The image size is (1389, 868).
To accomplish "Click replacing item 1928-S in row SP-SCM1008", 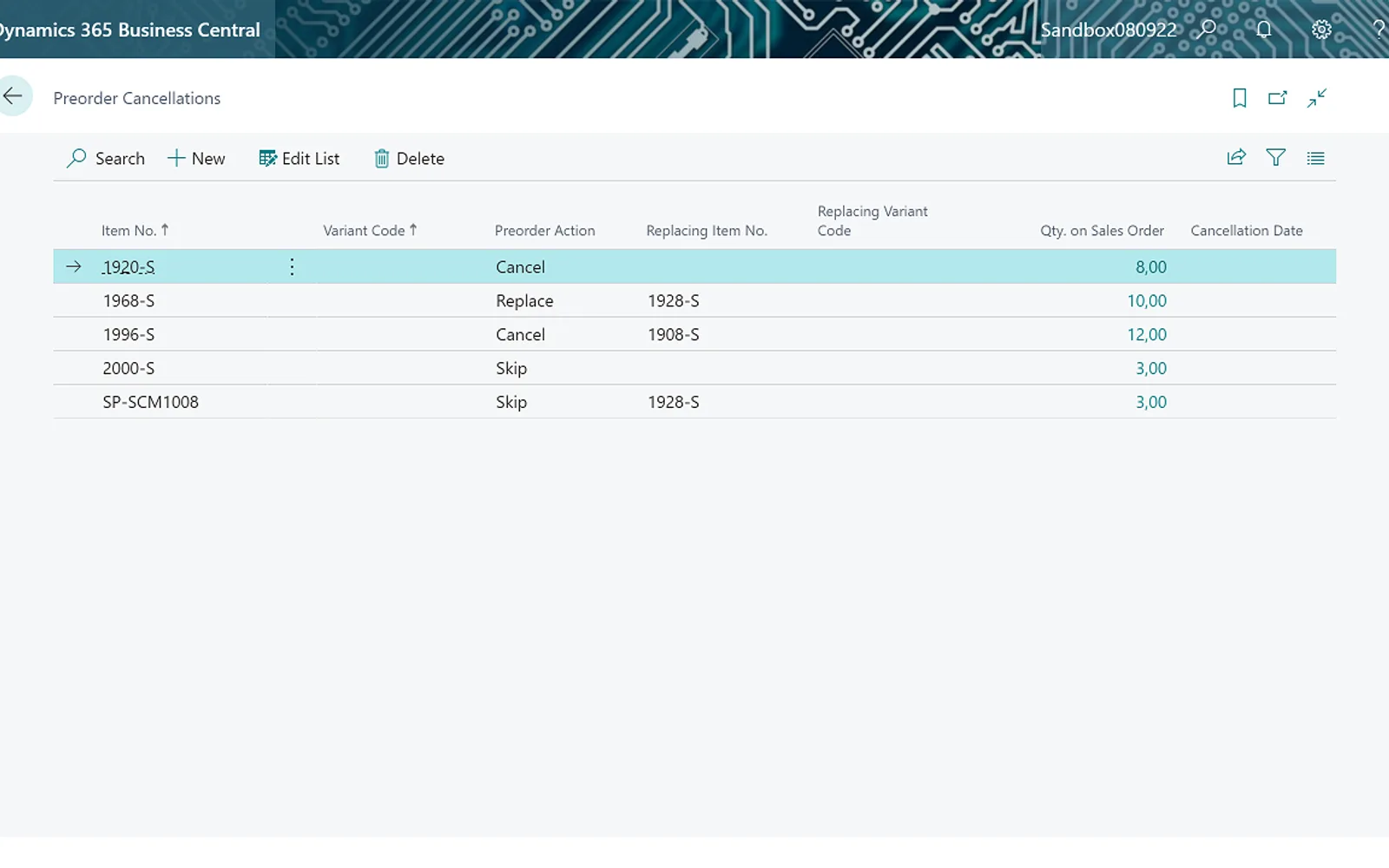I will pyautogui.click(x=674, y=402).
